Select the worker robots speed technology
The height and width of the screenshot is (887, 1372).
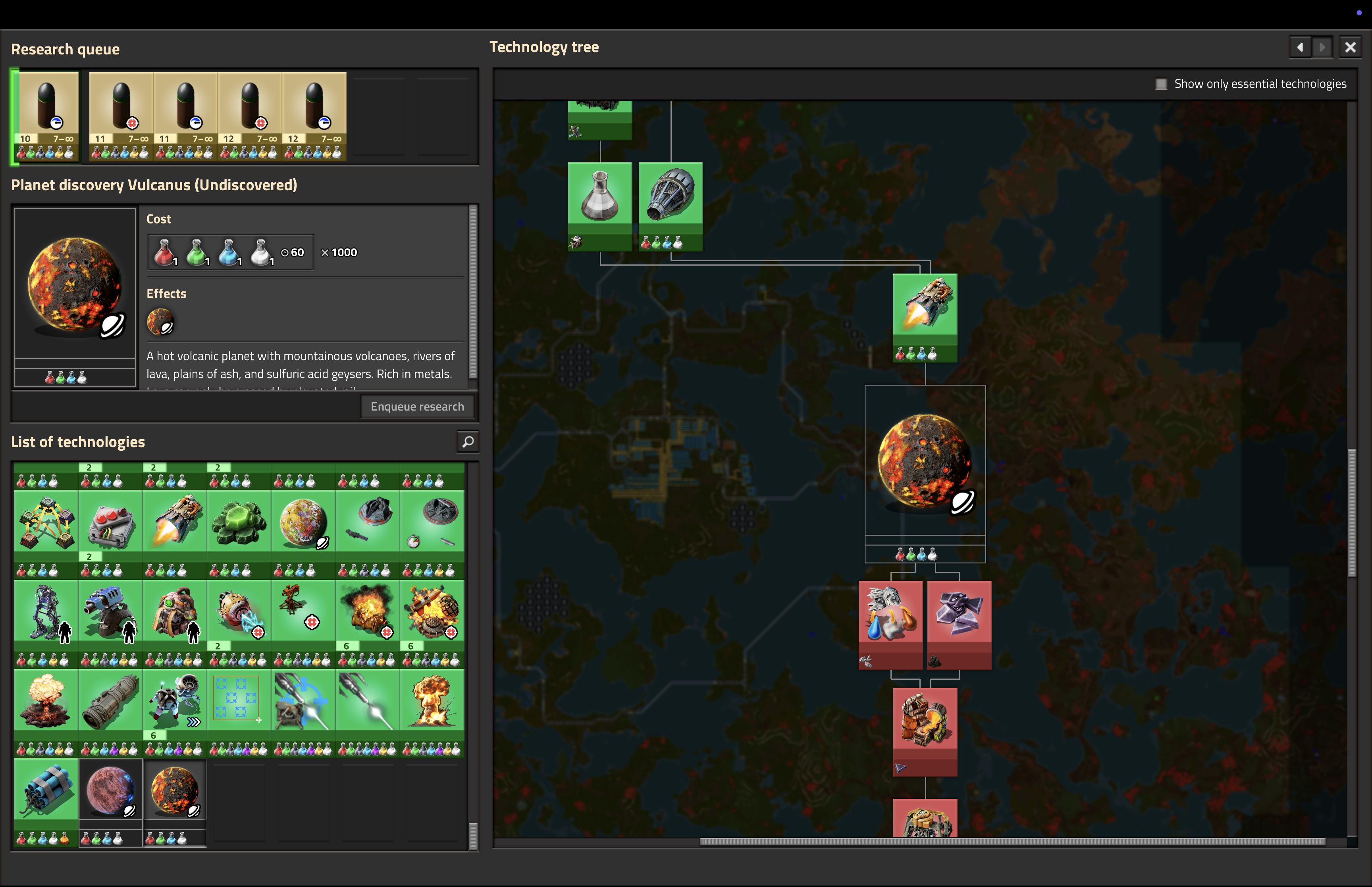(x=175, y=713)
